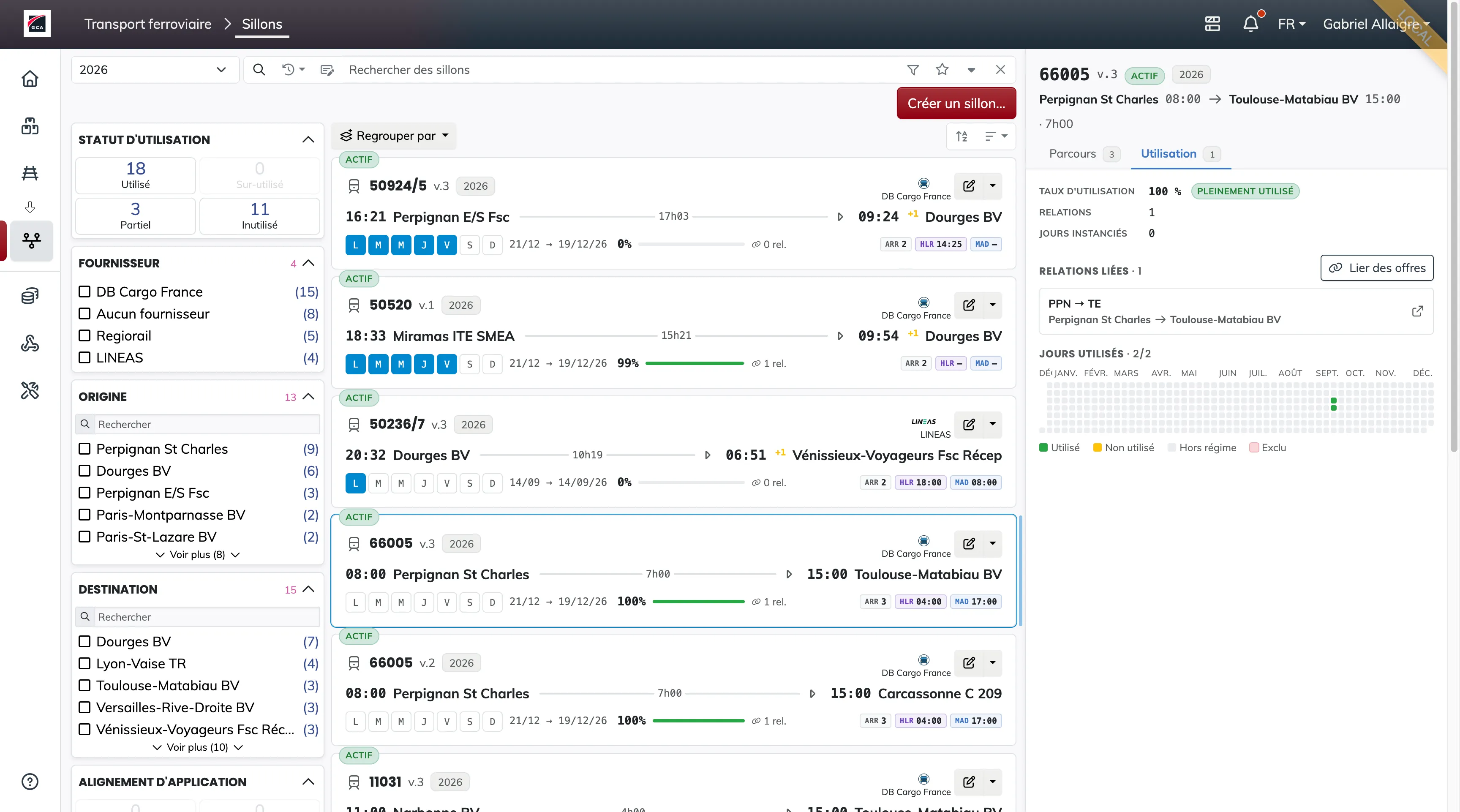Edit sillon 50520
Viewport: 1460px width, 812px height.
[x=969, y=305]
